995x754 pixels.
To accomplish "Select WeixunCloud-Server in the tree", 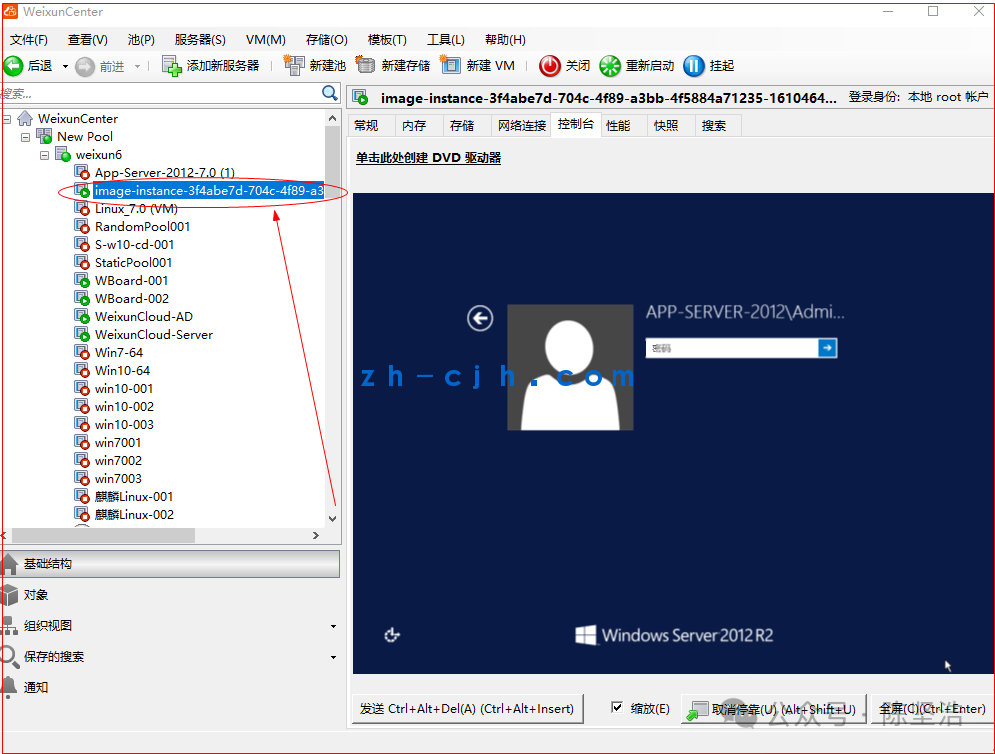I will 154,334.
